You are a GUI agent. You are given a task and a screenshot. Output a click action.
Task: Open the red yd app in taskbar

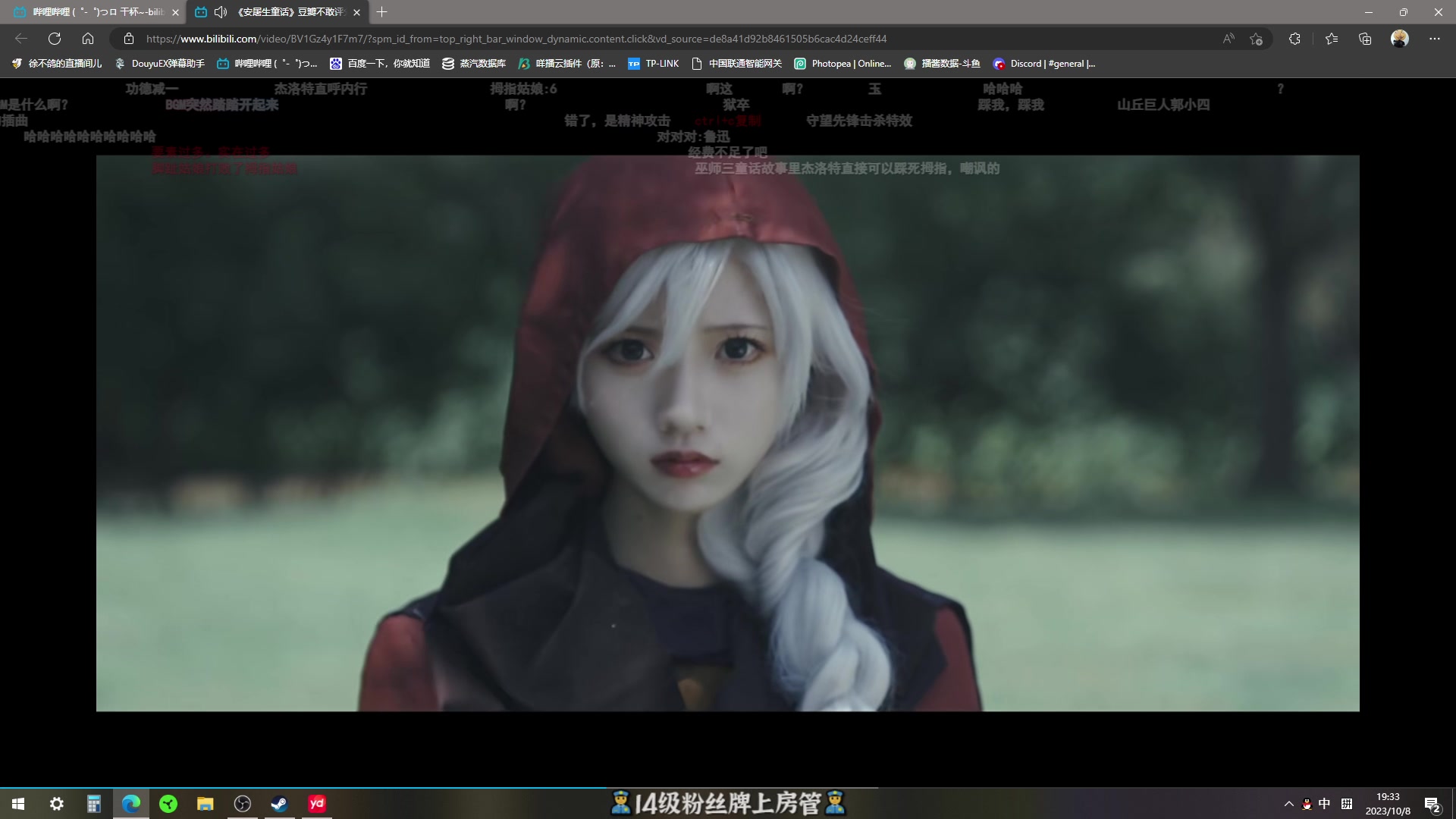tap(317, 804)
